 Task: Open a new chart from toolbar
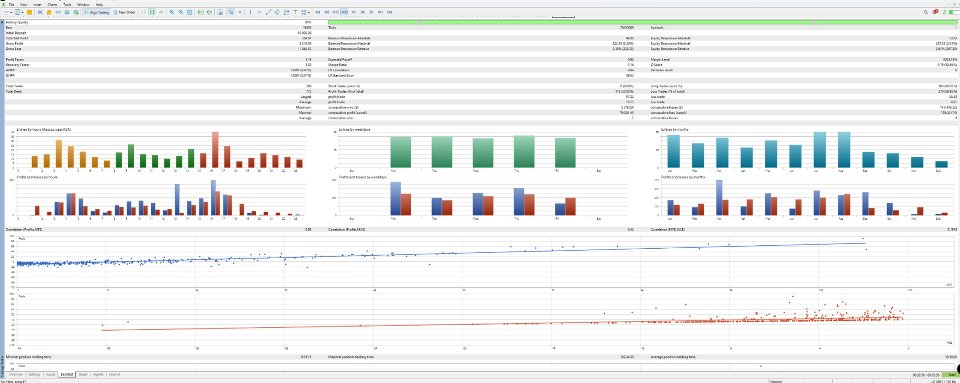[x=6, y=12]
